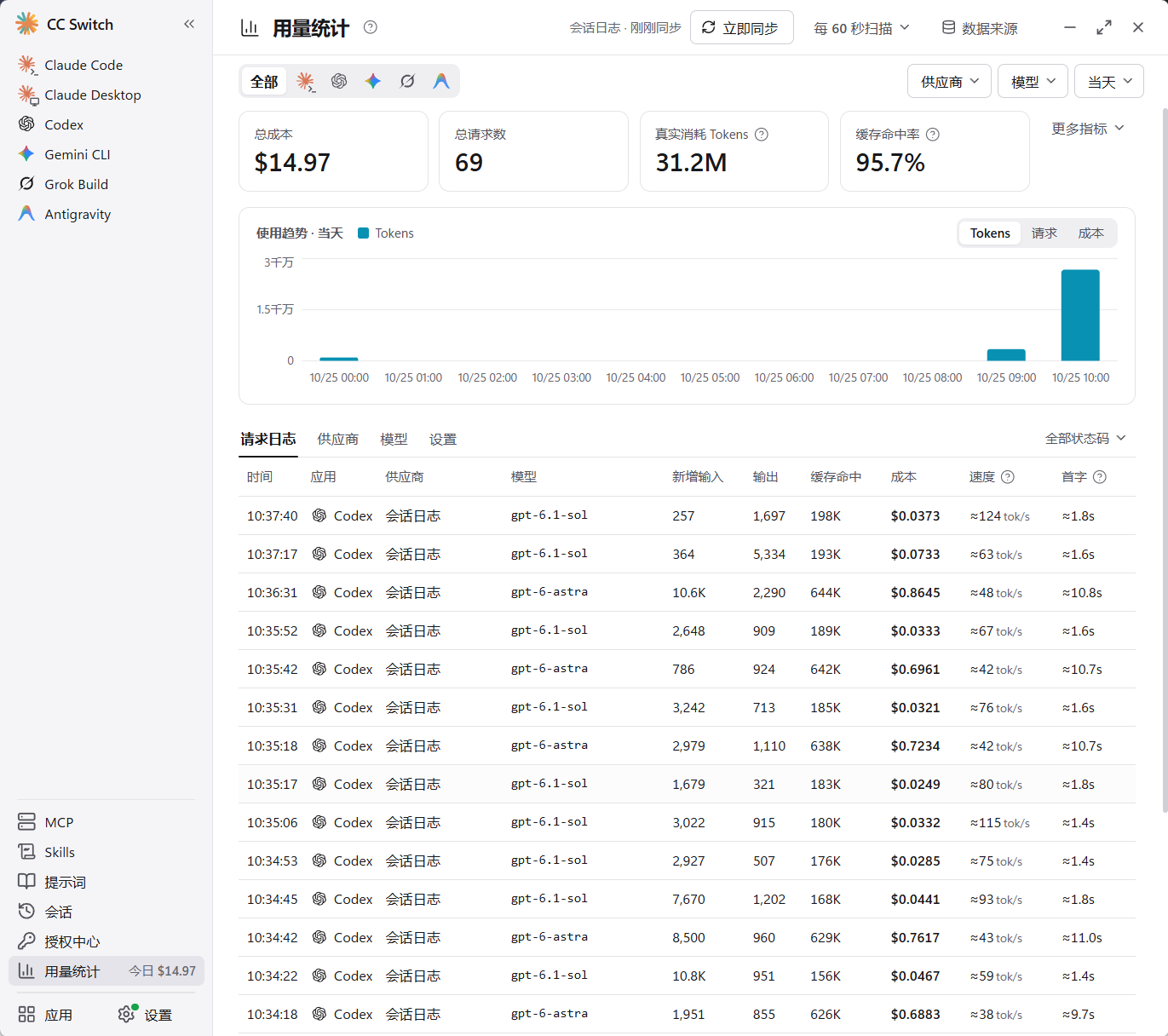Filter usage by Antigravity app icon

pyautogui.click(x=441, y=81)
